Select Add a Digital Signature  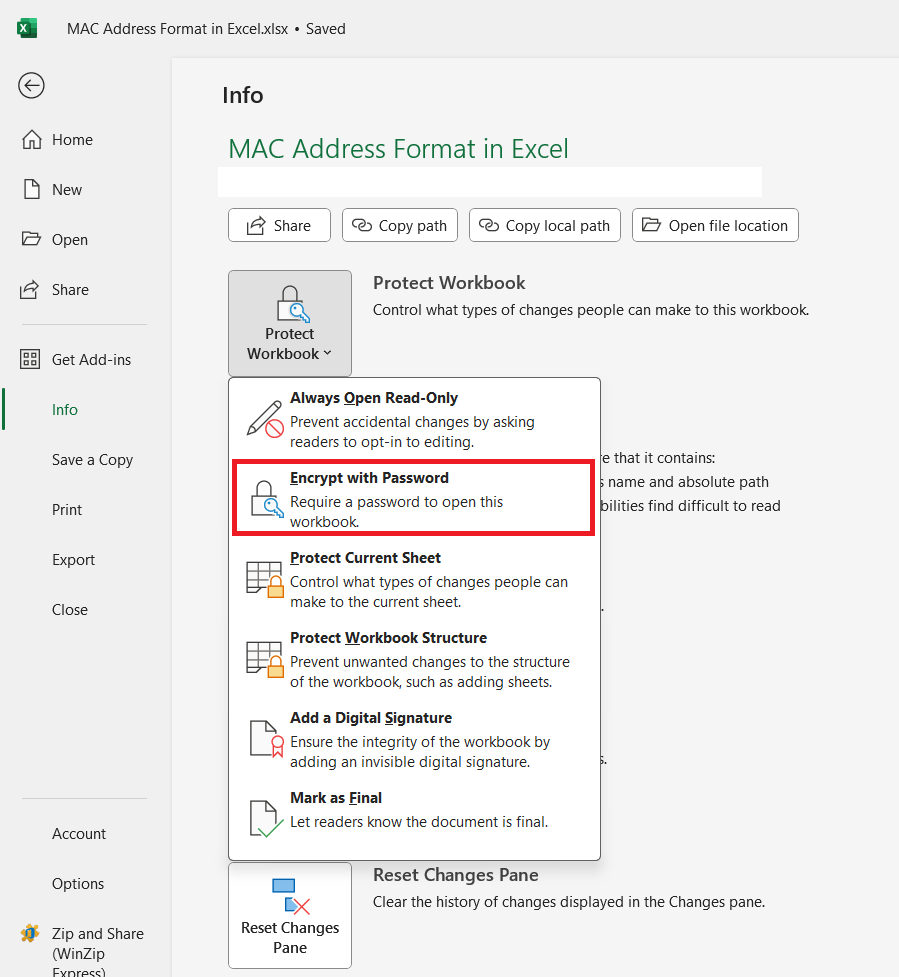[x=414, y=739]
